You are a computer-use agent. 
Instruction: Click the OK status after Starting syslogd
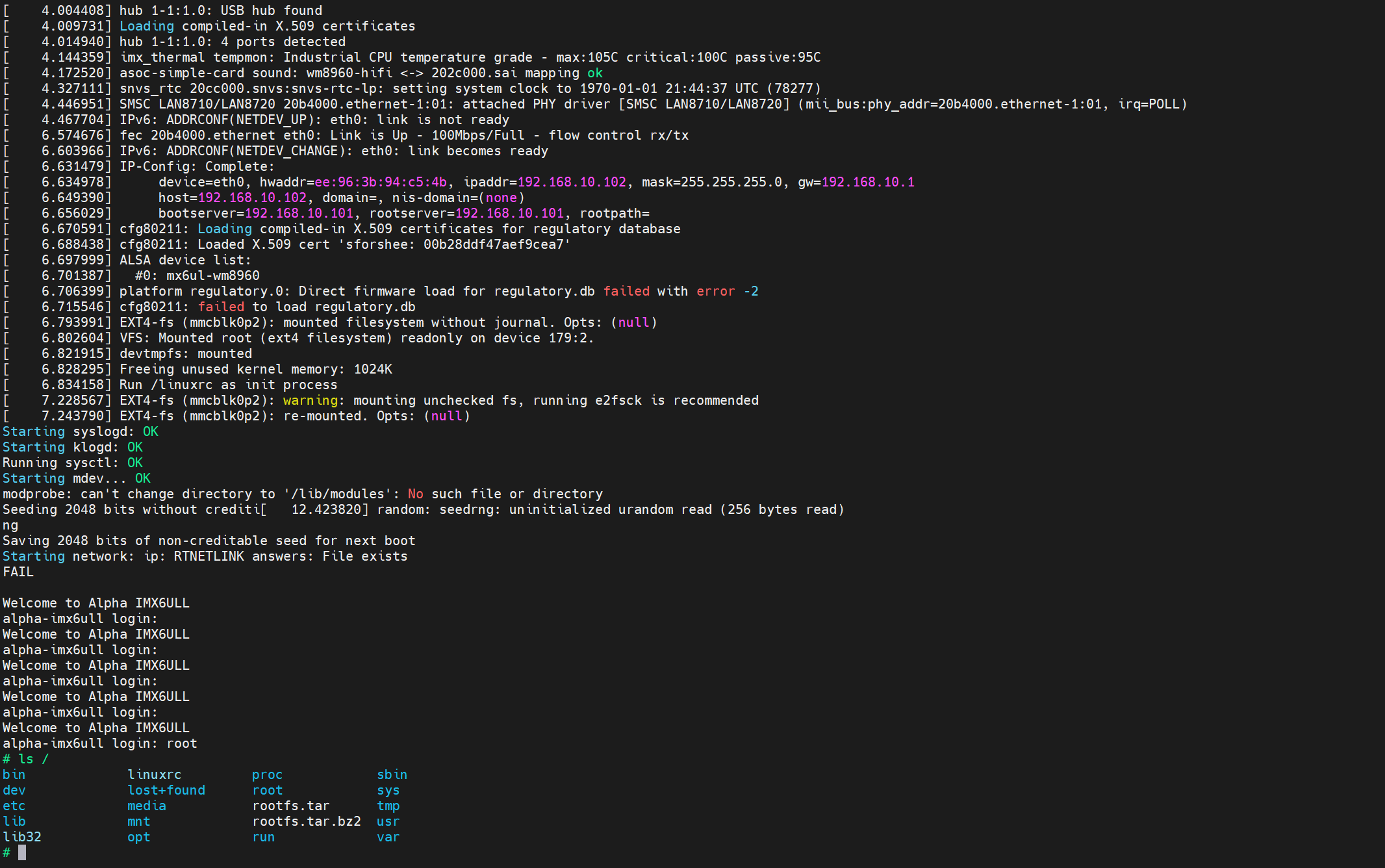coord(150,431)
